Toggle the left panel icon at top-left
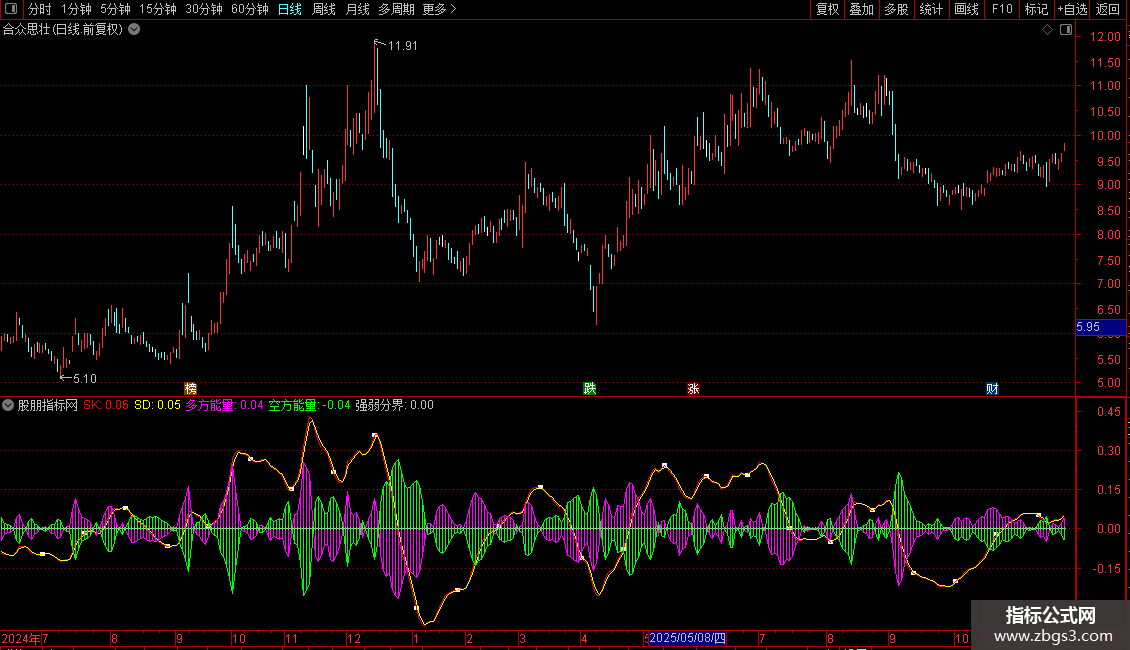This screenshot has width=1130, height=650. [12, 9]
